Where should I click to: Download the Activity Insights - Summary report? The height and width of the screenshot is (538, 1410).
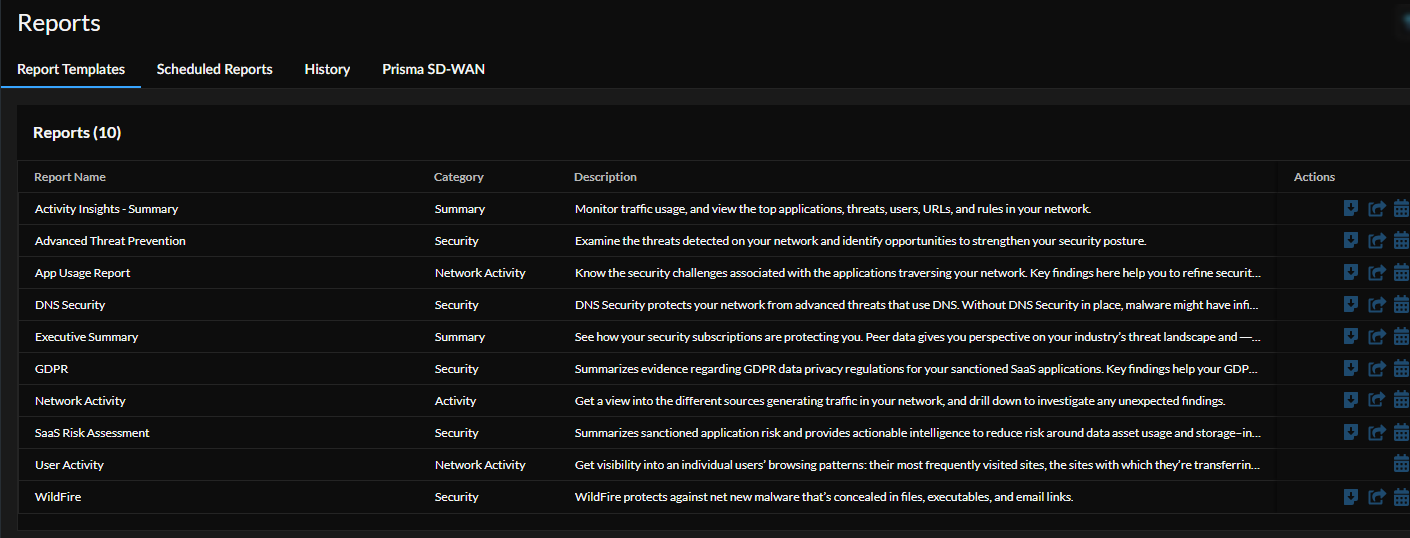(x=1350, y=209)
